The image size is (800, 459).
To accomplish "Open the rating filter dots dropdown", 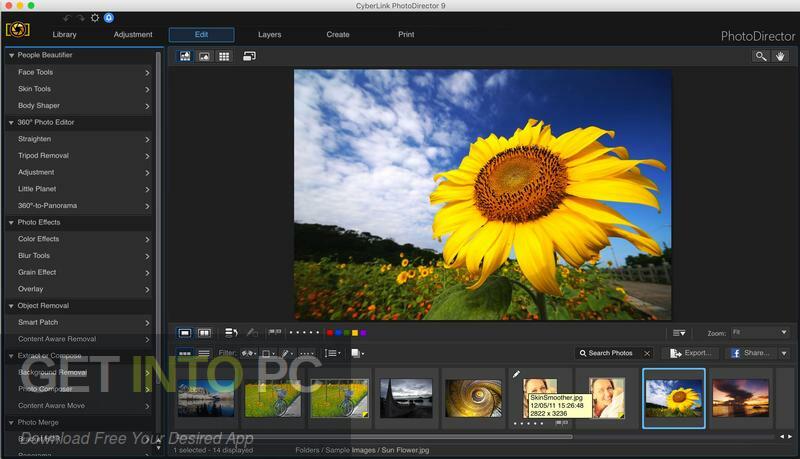I will point(307,353).
